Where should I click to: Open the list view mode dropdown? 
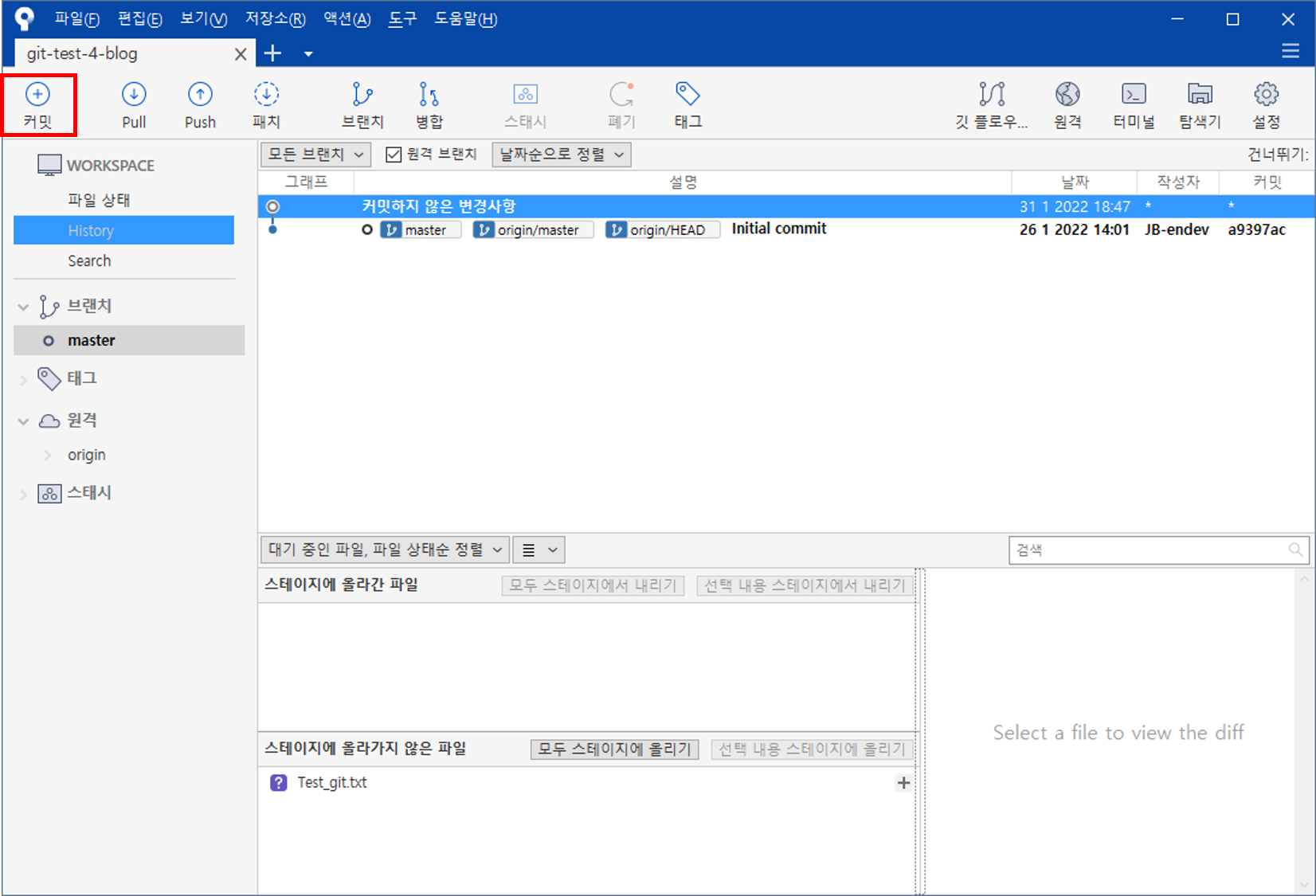(539, 550)
